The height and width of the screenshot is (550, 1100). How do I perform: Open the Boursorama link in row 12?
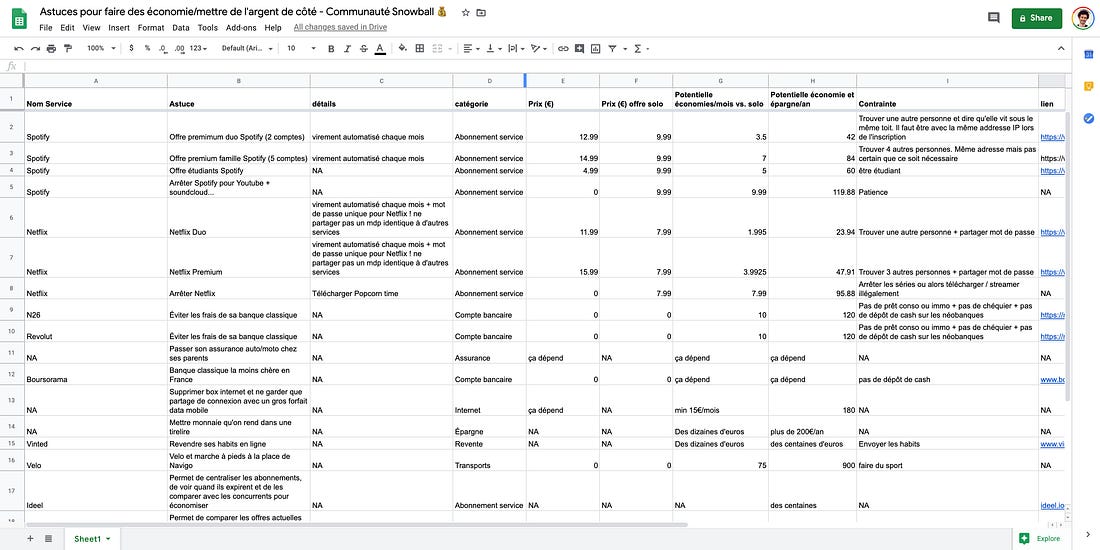click(1052, 380)
